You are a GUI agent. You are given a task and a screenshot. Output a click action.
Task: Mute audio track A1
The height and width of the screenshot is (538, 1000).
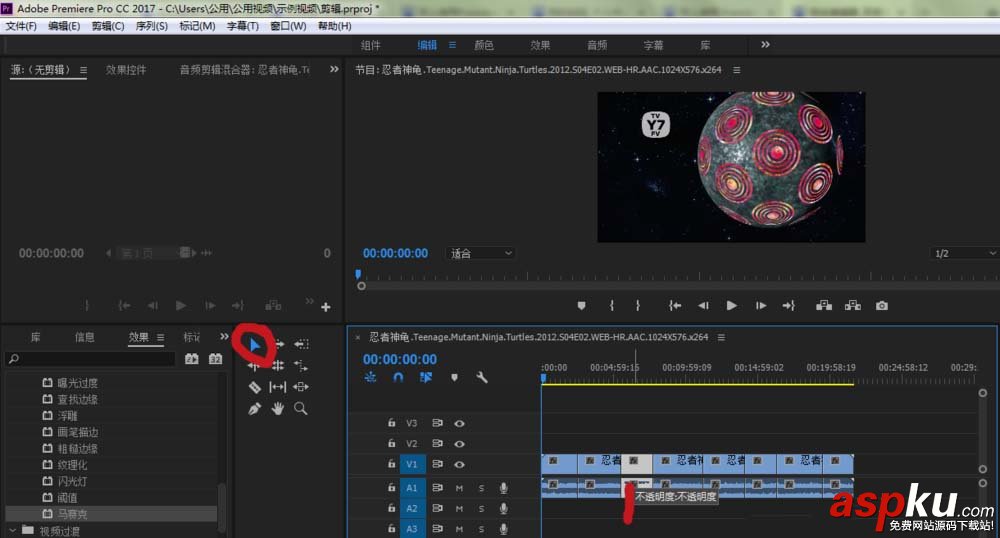tap(459, 488)
